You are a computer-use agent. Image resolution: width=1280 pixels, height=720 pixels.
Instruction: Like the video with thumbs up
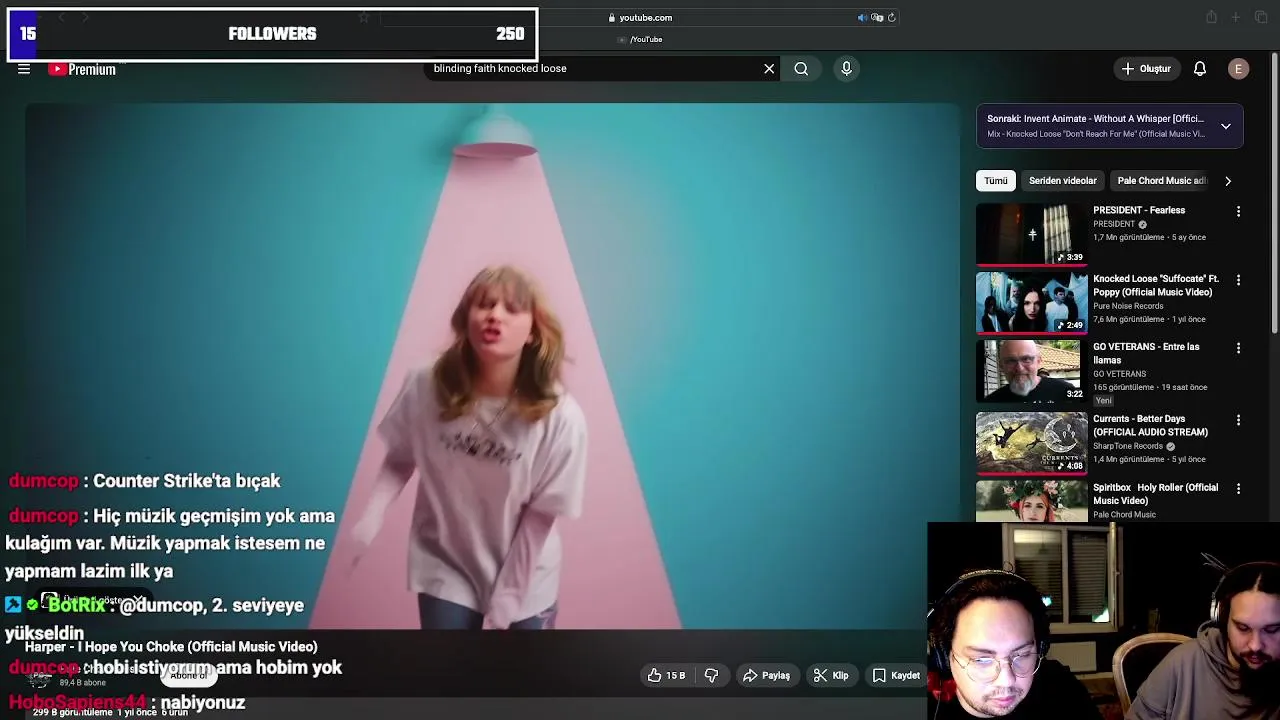pos(666,676)
